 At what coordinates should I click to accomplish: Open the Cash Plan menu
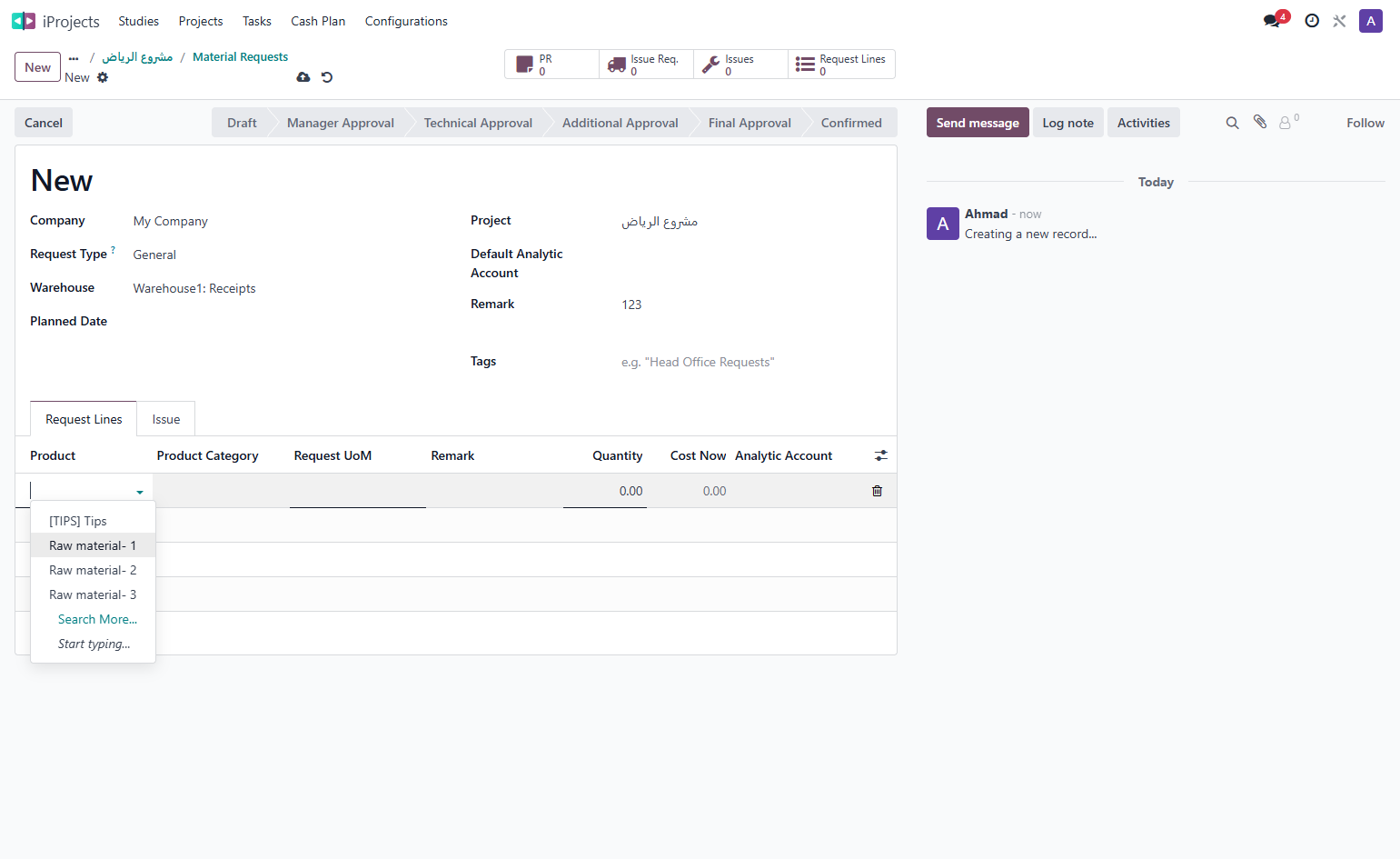tap(318, 21)
